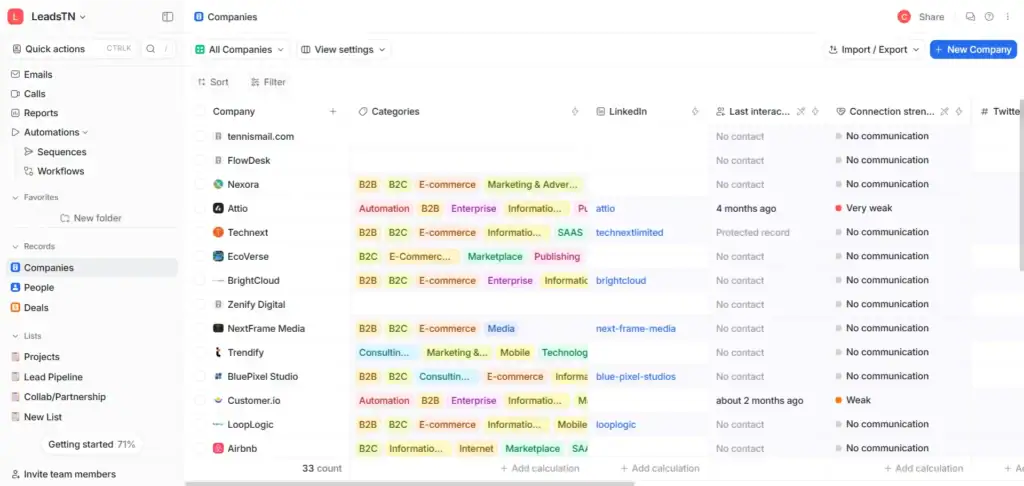The height and width of the screenshot is (486, 1024).
Task: Click the LoopLogic company logo
Action: click(219, 425)
